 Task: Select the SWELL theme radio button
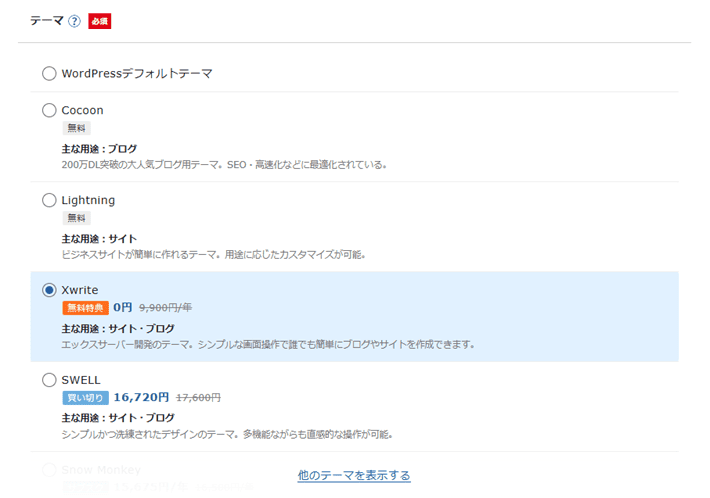(49, 380)
